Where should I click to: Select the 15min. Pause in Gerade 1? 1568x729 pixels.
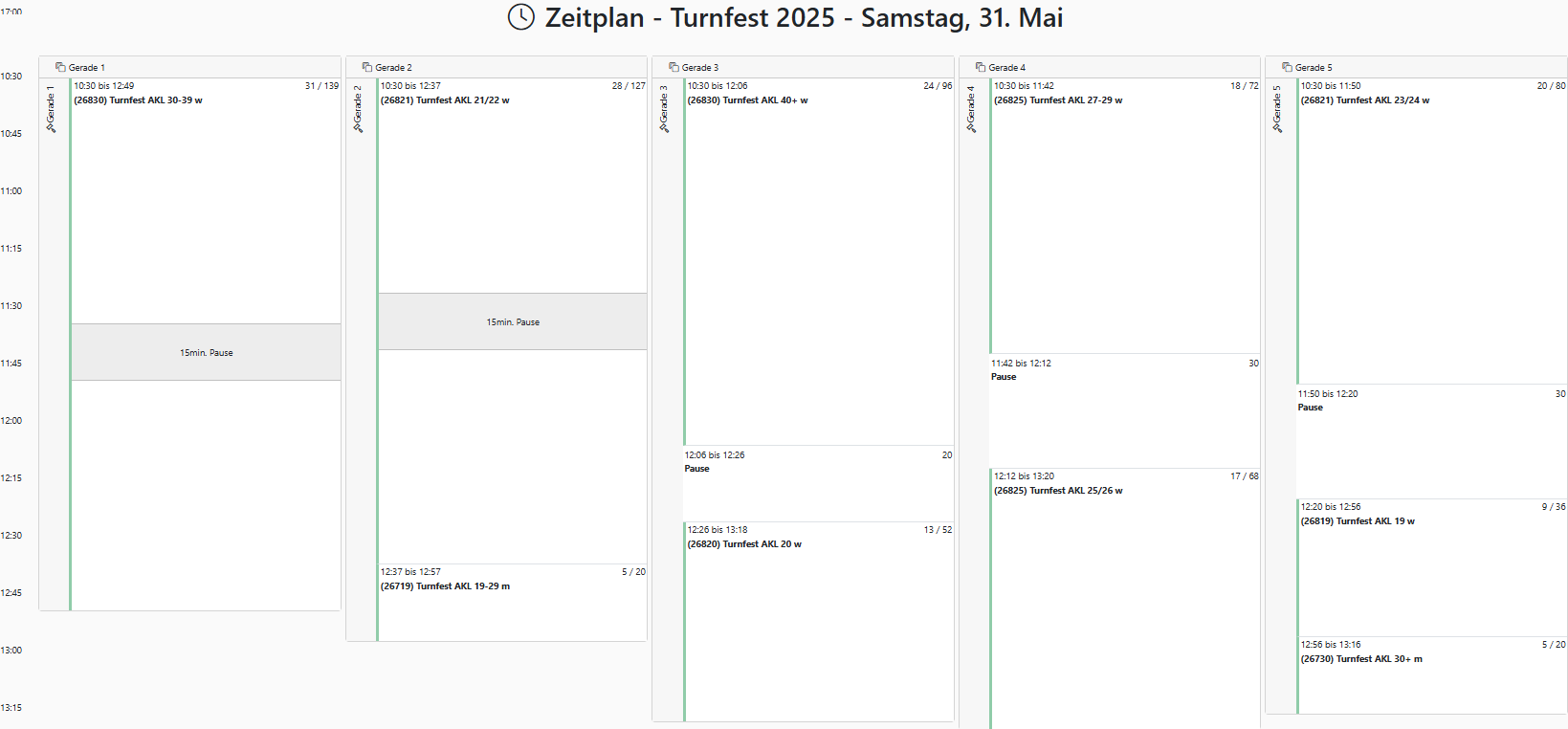point(206,352)
